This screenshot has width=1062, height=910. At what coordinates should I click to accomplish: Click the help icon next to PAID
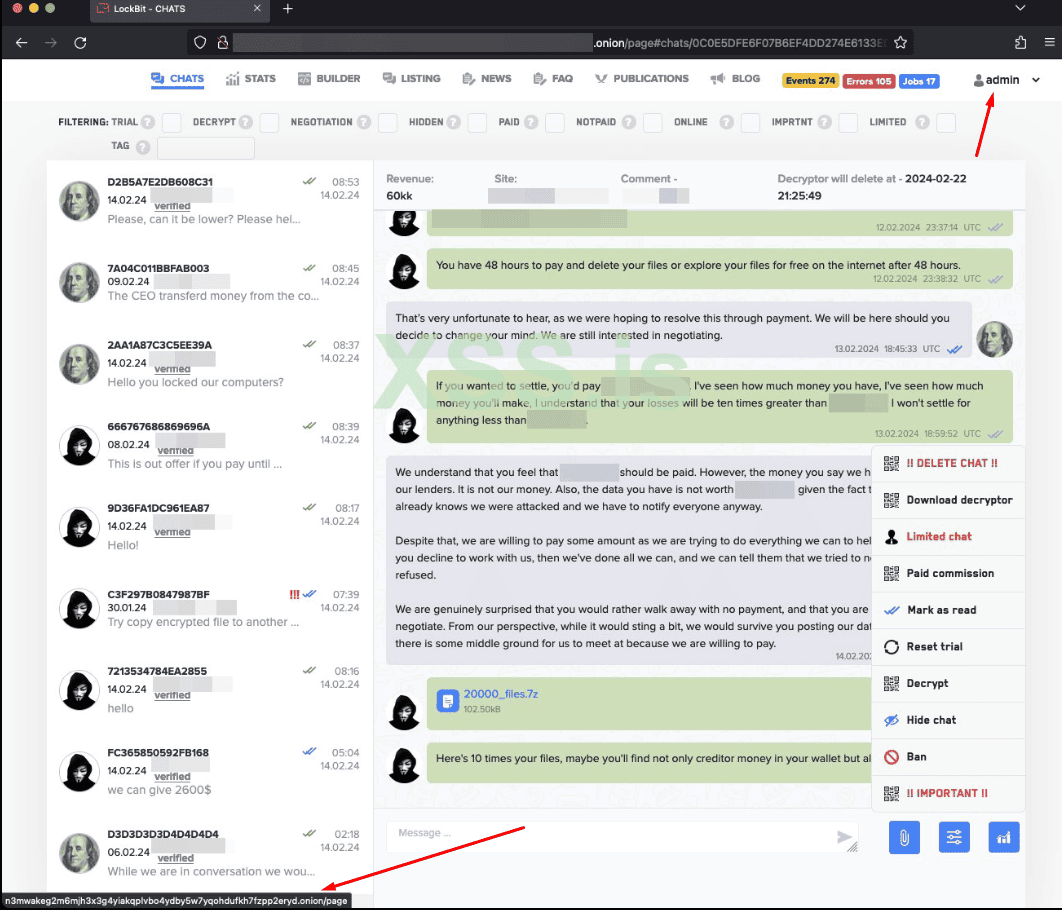coord(531,122)
